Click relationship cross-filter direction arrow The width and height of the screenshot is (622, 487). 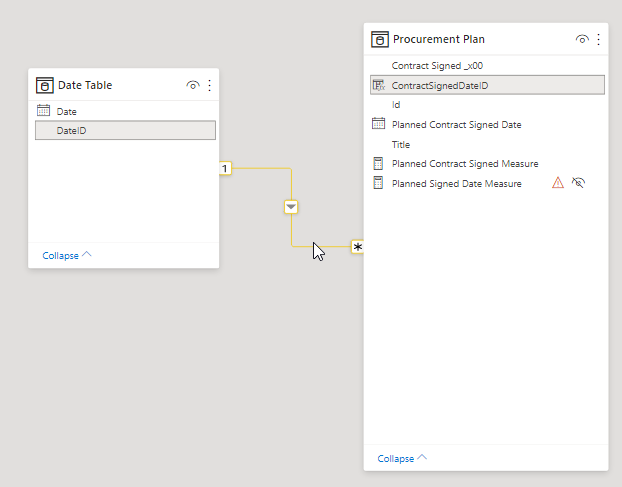click(291, 207)
